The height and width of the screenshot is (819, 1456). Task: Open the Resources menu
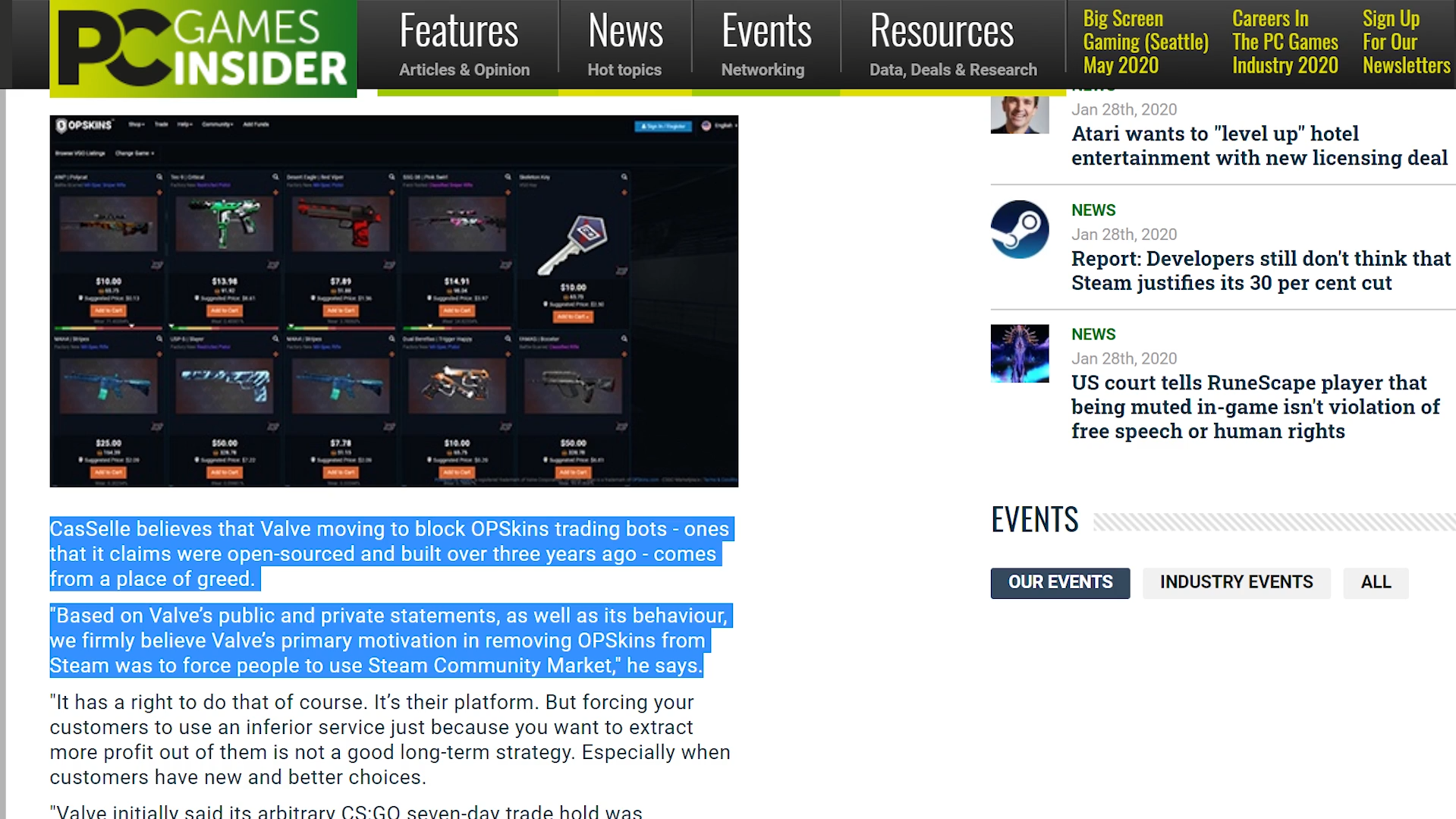point(953,44)
